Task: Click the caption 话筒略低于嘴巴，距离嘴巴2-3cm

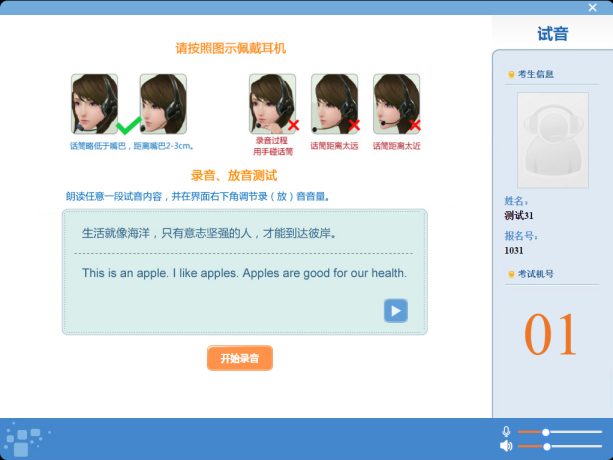Action: pyautogui.click(x=132, y=146)
